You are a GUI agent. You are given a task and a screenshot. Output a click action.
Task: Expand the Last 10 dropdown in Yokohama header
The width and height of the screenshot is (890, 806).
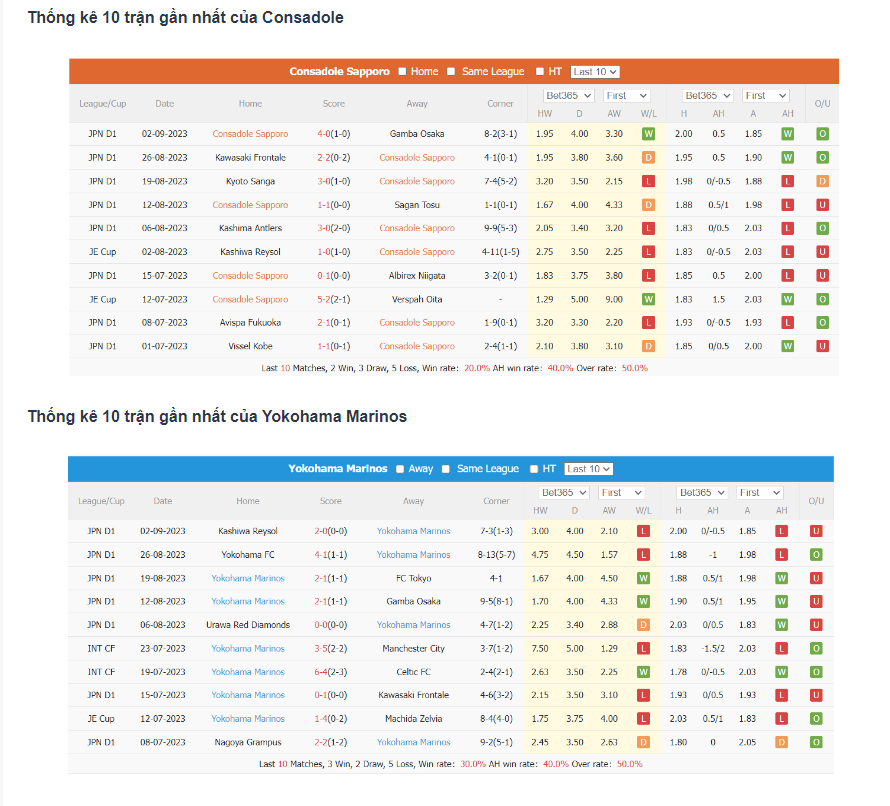pyautogui.click(x=588, y=469)
